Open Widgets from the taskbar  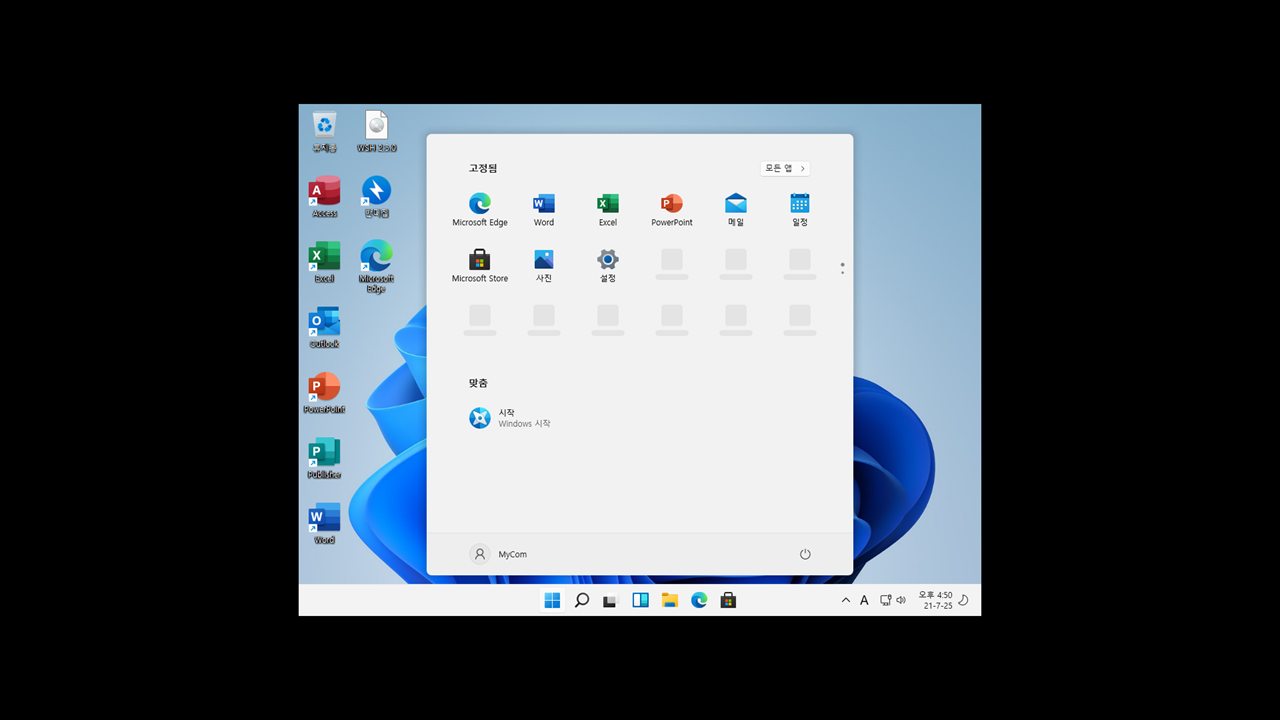640,600
